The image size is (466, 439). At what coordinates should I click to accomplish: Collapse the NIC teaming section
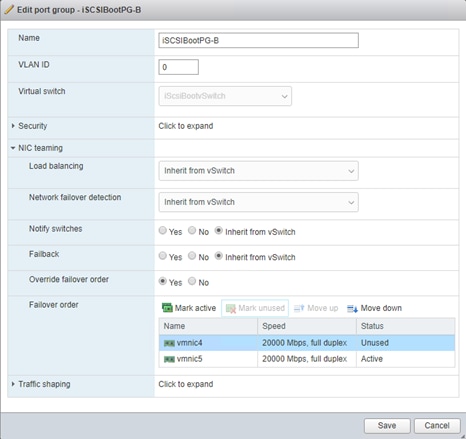(x=13, y=148)
